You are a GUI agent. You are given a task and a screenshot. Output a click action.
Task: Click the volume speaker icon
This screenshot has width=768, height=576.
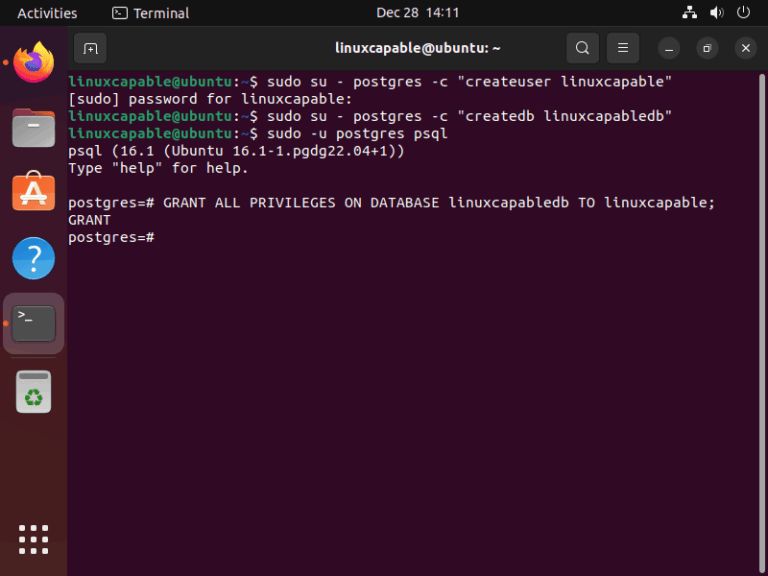[717, 13]
